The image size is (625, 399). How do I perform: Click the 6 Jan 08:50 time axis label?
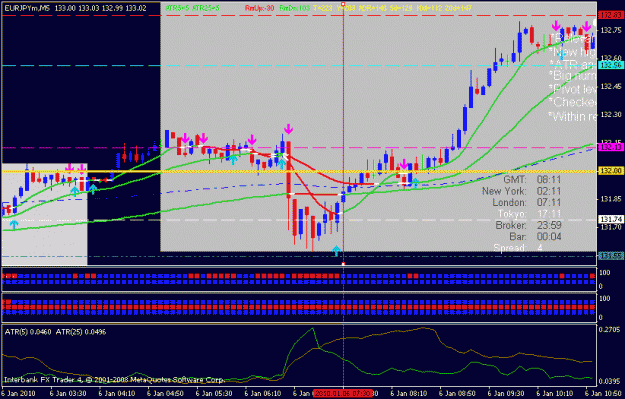click(x=457, y=393)
